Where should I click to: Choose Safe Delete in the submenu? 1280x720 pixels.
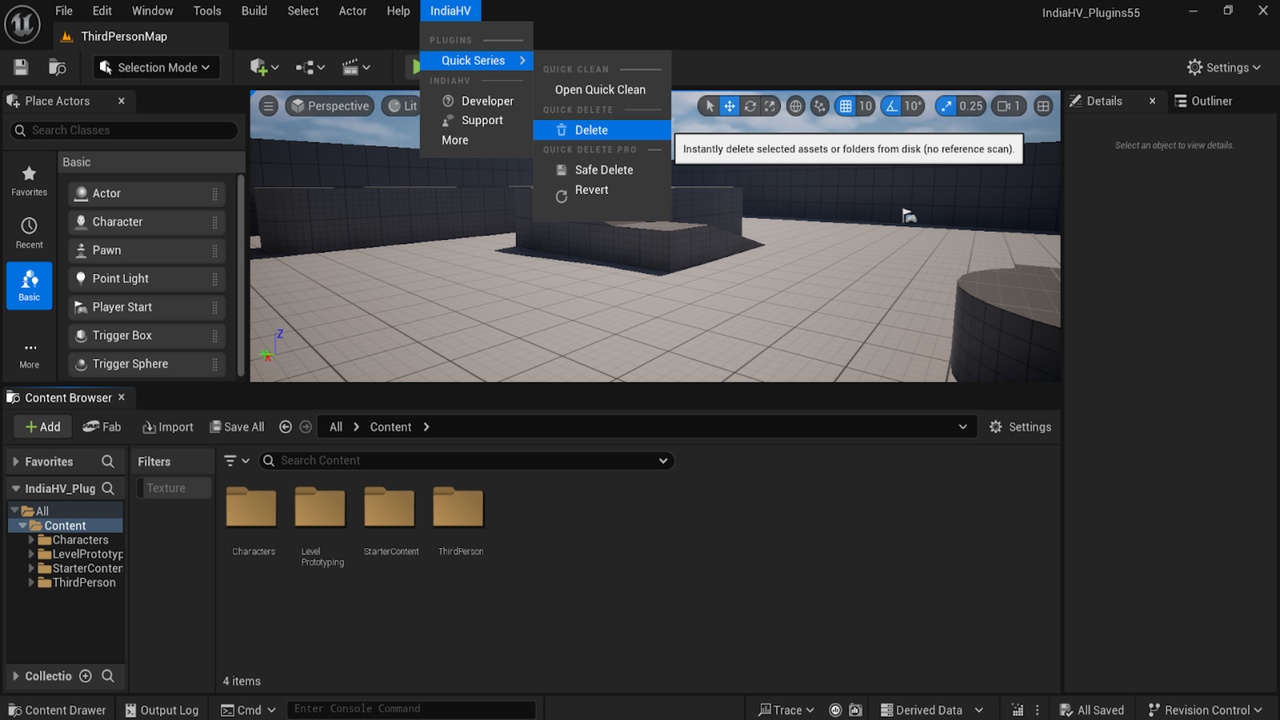pos(602,170)
